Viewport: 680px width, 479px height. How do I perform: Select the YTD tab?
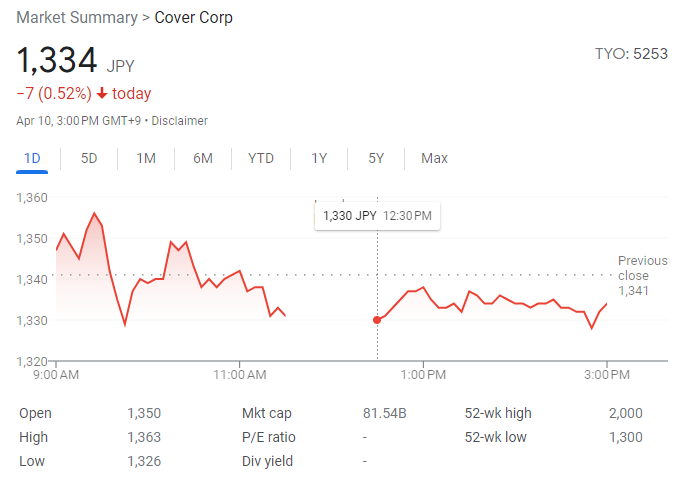(x=261, y=158)
